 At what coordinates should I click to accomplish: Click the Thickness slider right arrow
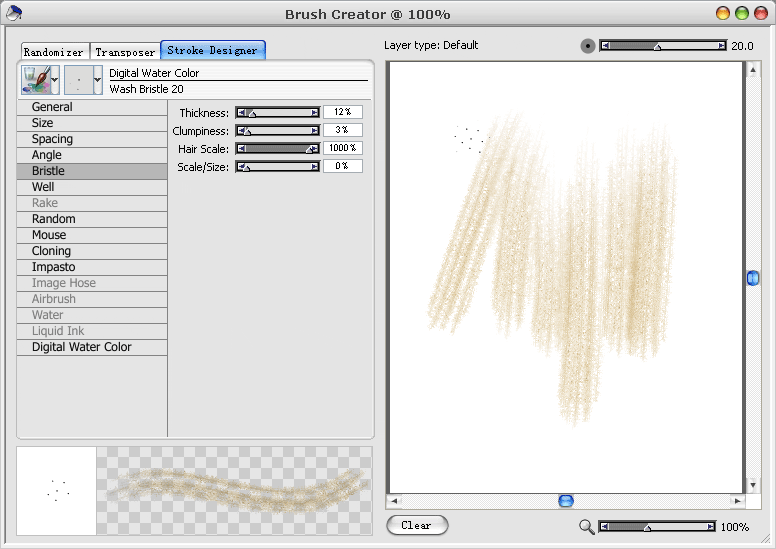tap(315, 113)
